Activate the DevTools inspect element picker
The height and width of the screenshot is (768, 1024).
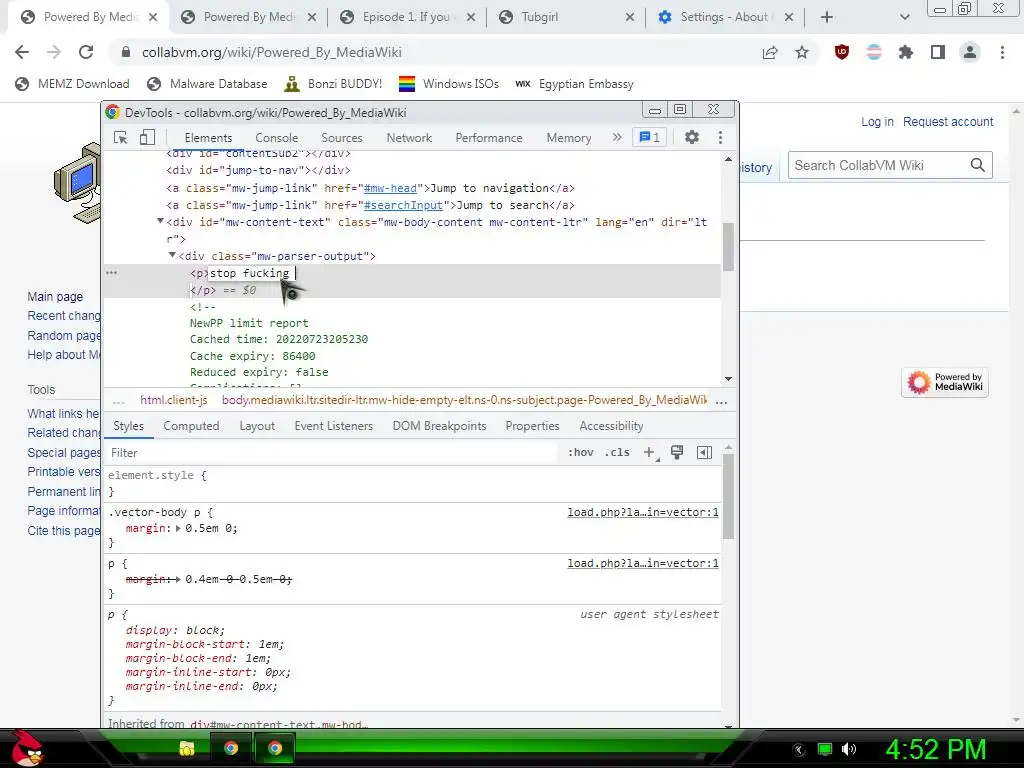tap(121, 137)
